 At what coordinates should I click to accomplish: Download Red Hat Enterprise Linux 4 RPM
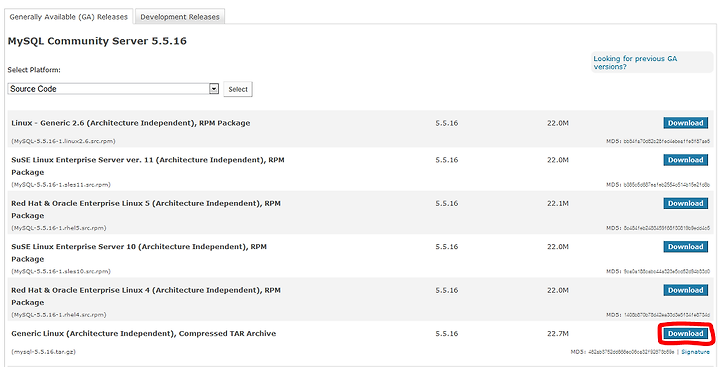(x=685, y=290)
